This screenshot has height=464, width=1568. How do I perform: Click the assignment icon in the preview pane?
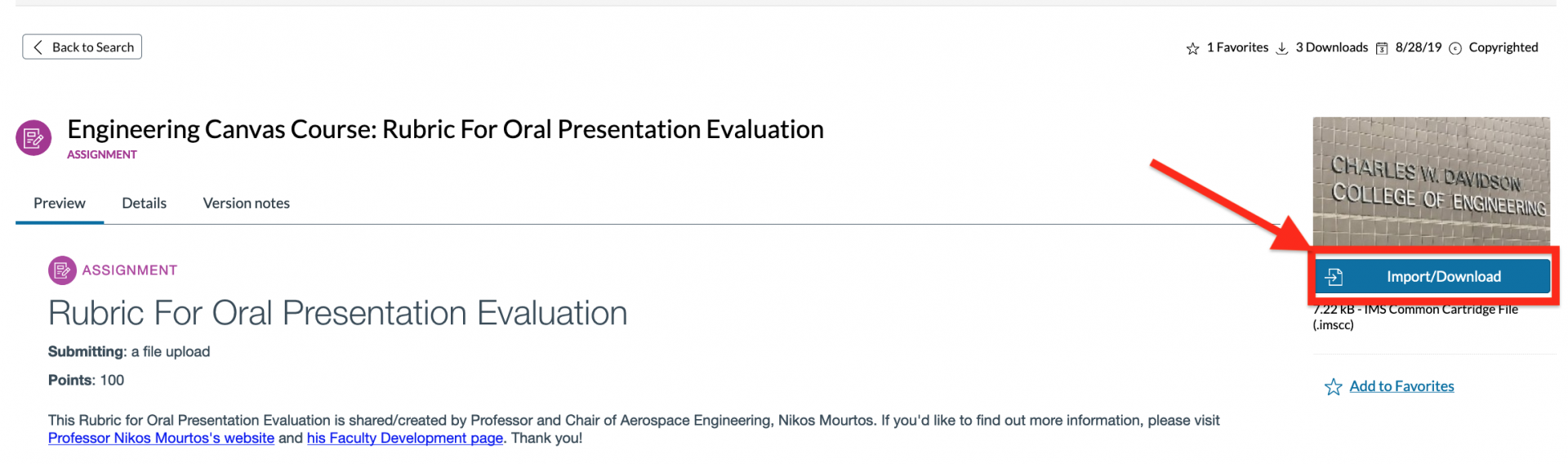point(62,270)
